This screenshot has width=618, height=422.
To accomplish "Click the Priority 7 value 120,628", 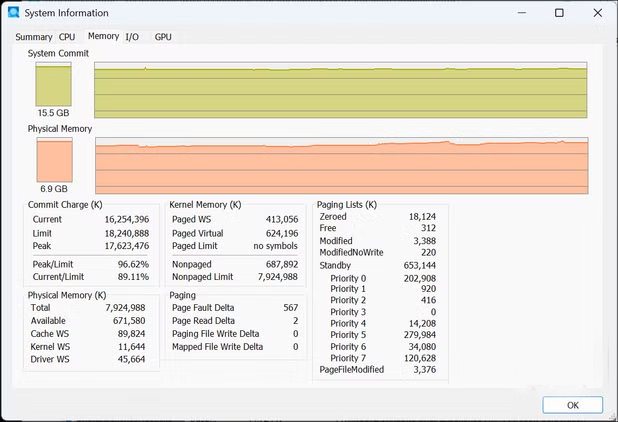I will (420, 358).
